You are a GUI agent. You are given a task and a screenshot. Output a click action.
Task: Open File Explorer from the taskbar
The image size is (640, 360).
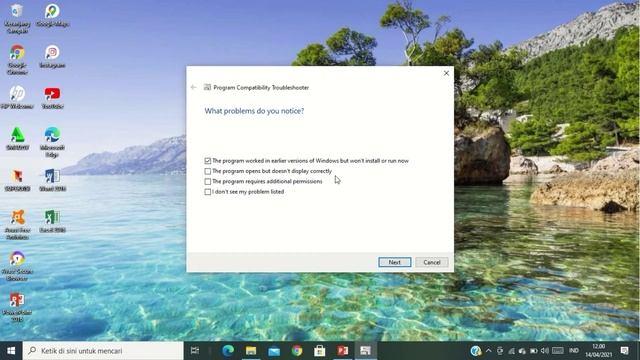pyautogui.click(x=251, y=351)
